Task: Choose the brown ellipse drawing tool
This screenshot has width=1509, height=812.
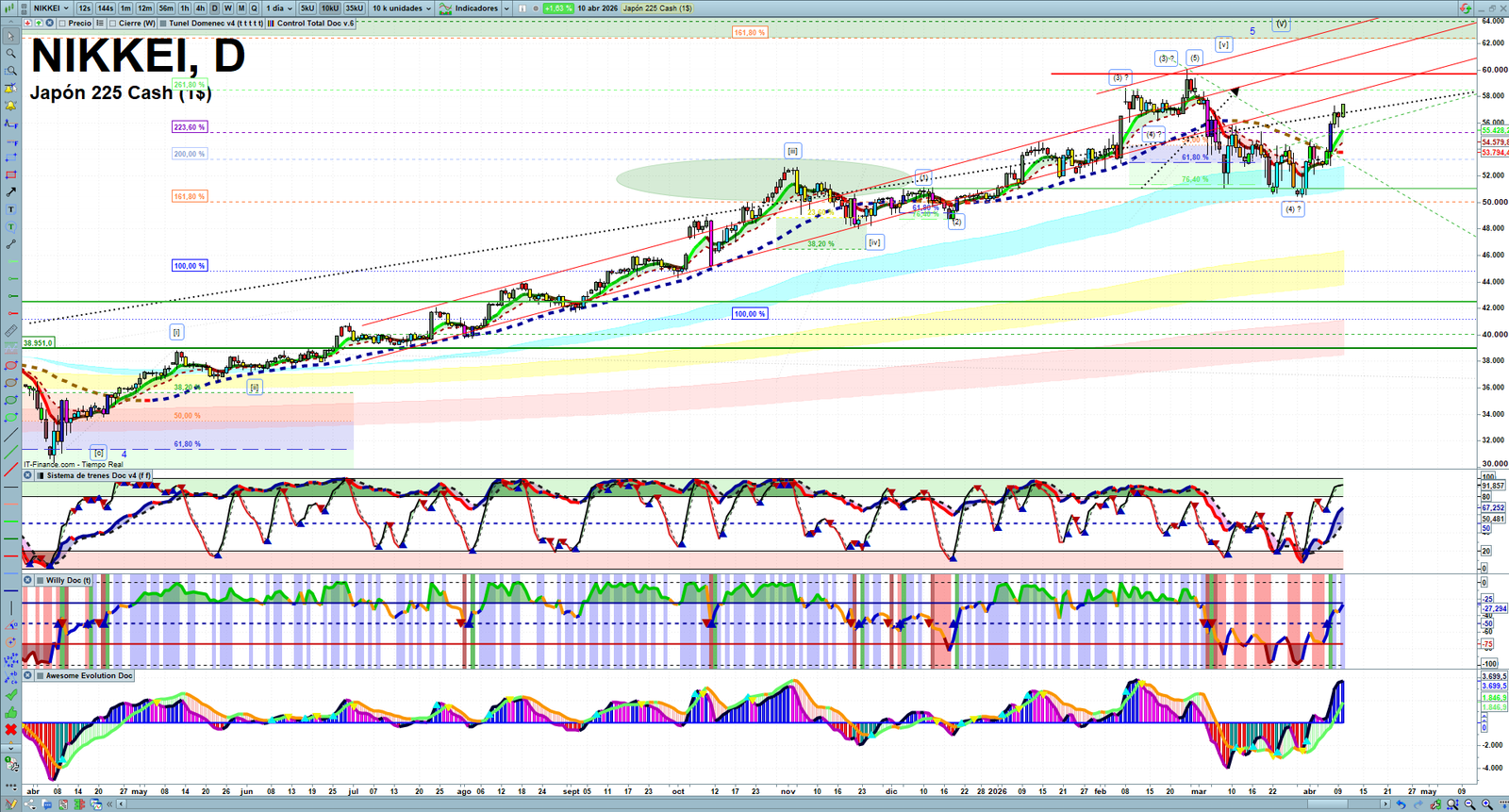Action: [10, 383]
